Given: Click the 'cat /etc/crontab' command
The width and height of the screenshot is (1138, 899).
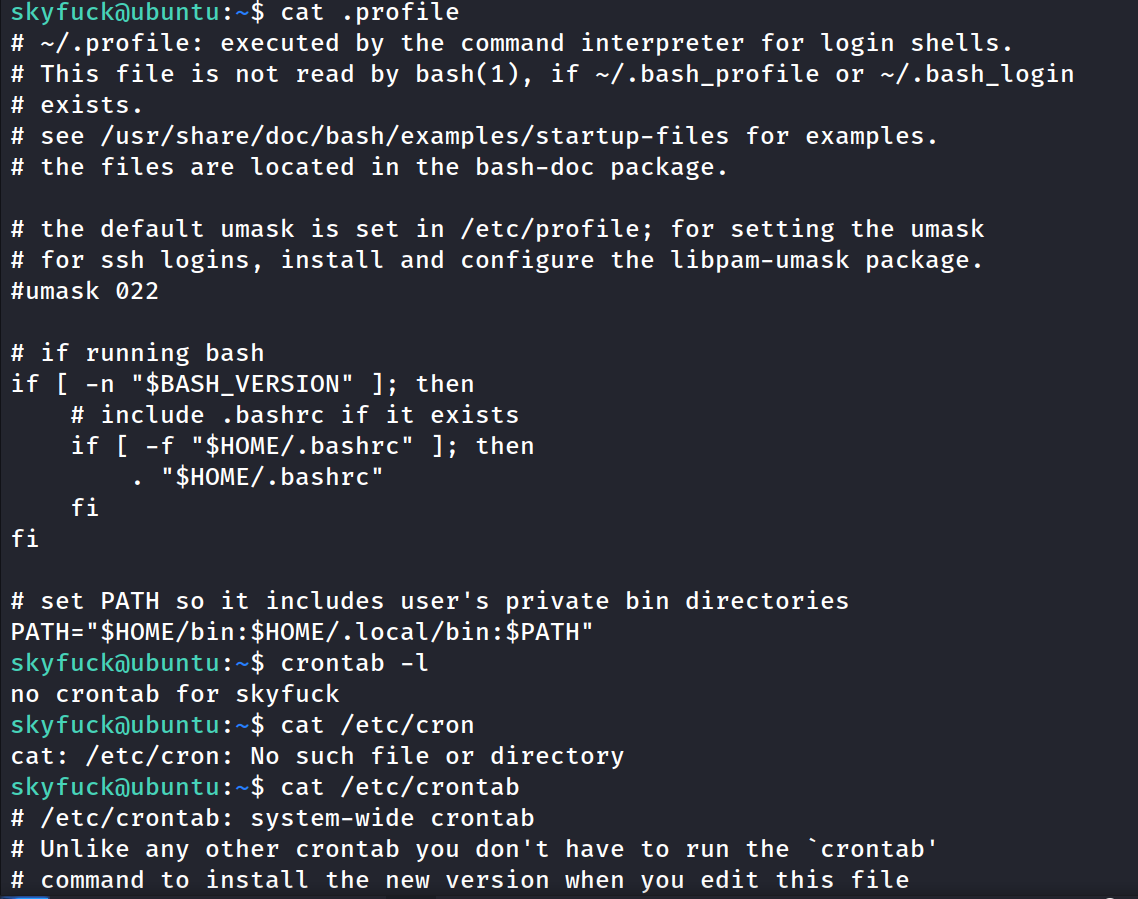Looking at the screenshot, I should pos(400,786).
